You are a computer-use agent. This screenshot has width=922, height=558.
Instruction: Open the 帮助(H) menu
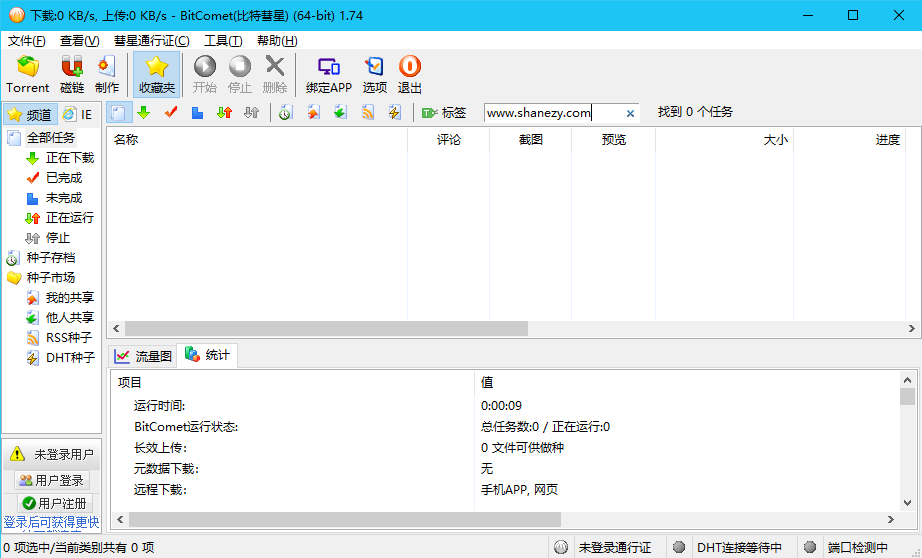277,41
